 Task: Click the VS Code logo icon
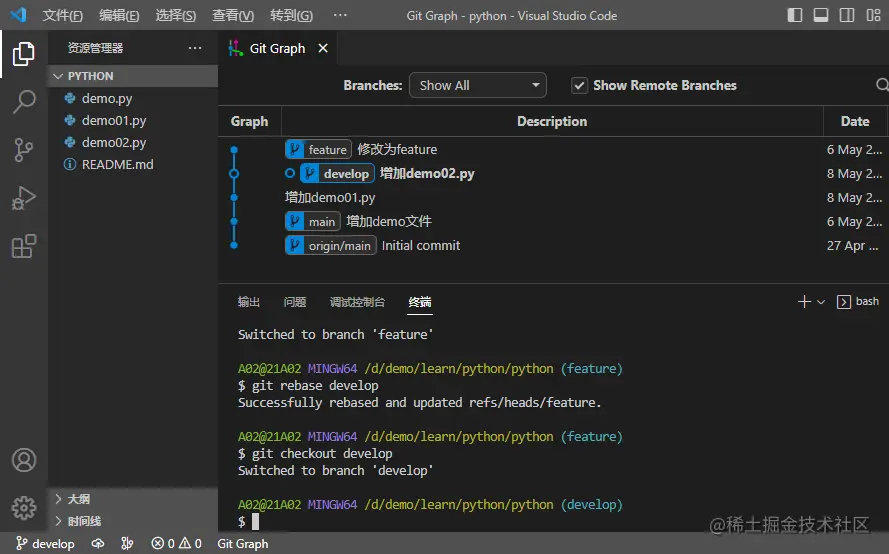click(x=18, y=15)
